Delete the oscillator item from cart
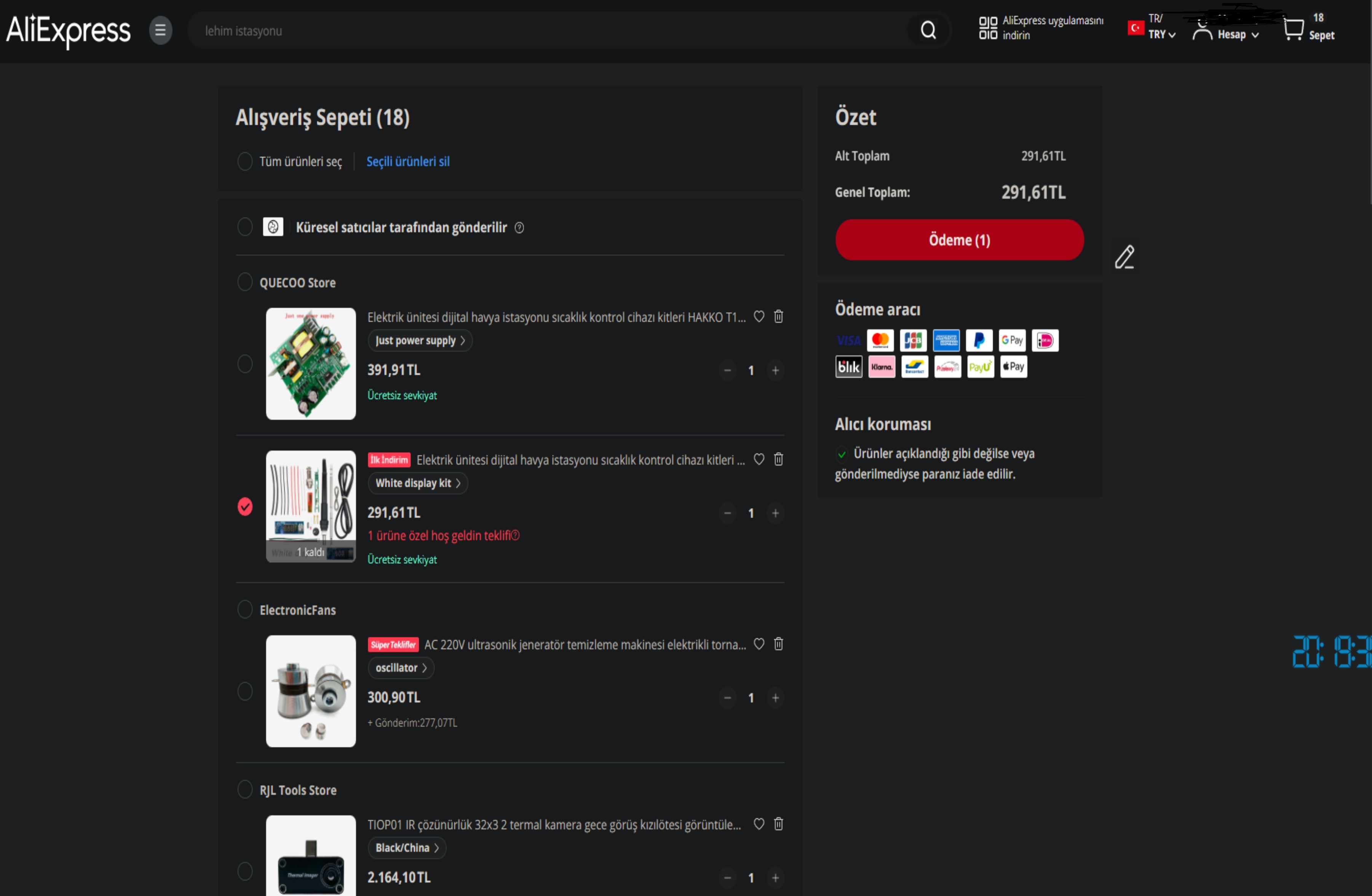The image size is (1372, 896). (x=778, y=644)
